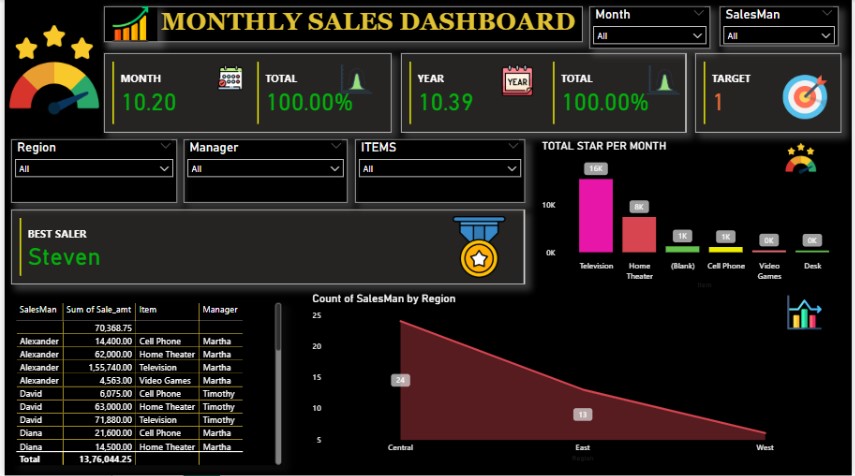The width and height of the screenshot is (855, 476).
Task: Click the YEAR calendar icon
Action: click(517, 80)
